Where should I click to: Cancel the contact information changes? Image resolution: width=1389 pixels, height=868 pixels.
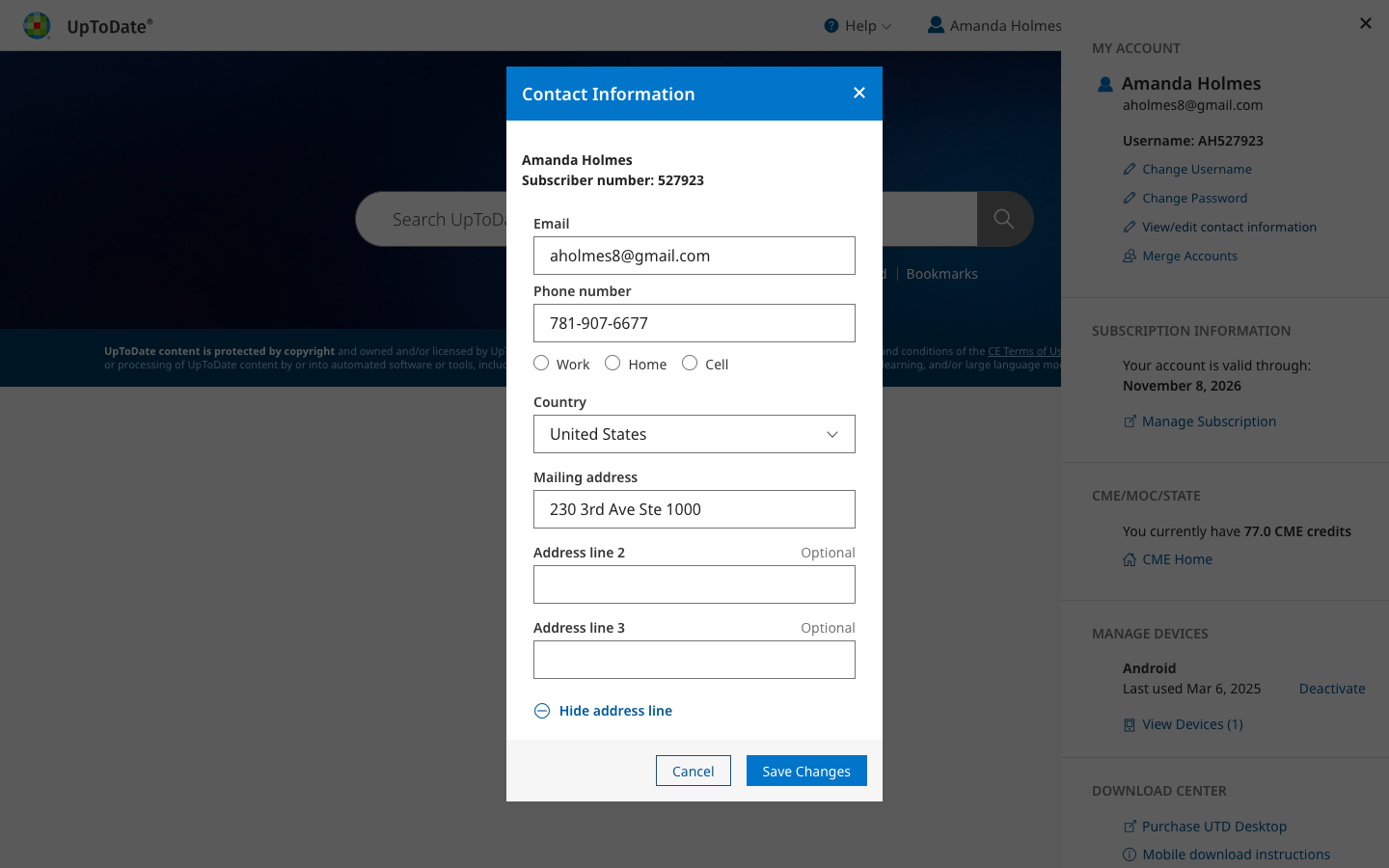694,771
